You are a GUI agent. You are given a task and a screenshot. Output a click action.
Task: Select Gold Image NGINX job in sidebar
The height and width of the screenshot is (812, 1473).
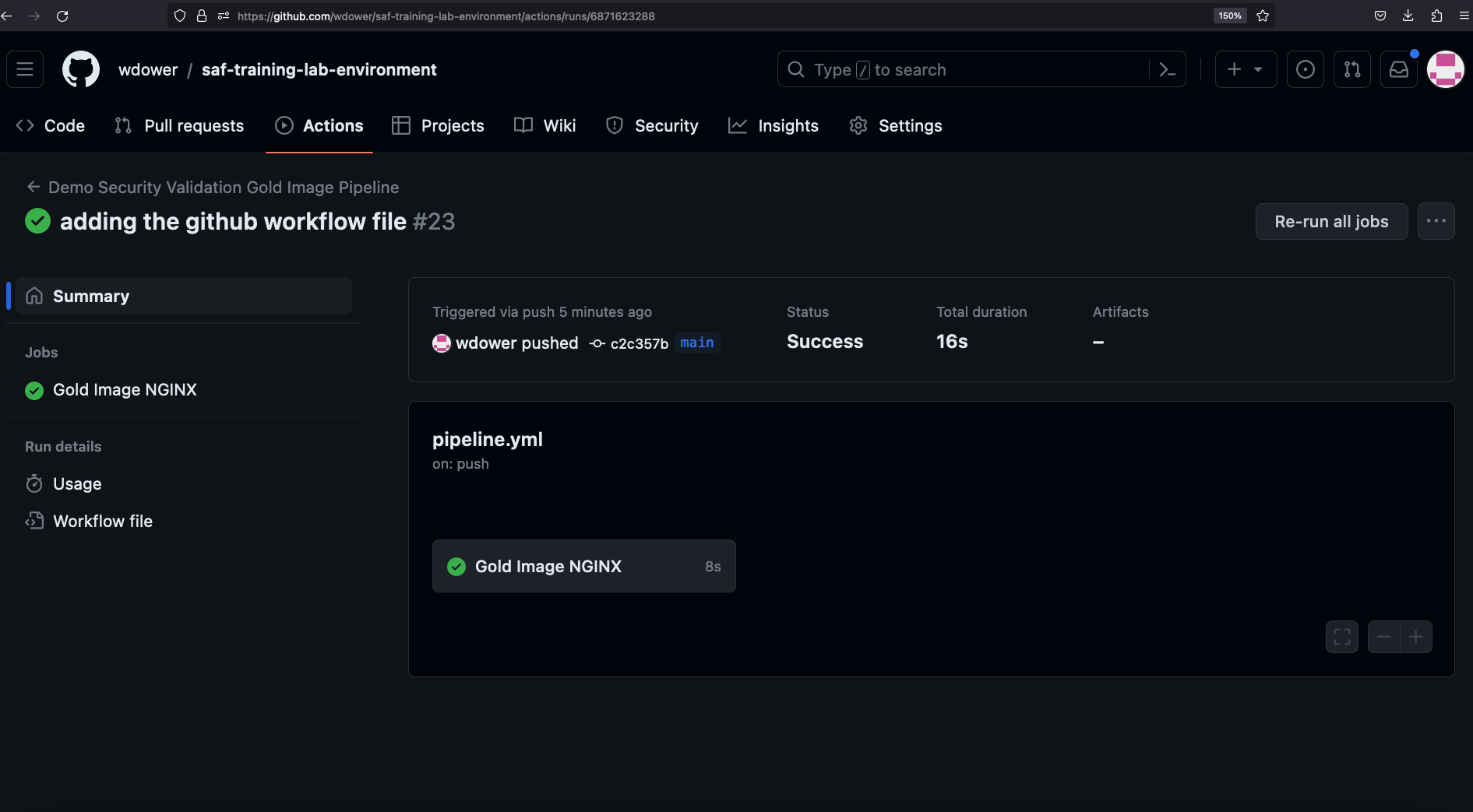125,390
